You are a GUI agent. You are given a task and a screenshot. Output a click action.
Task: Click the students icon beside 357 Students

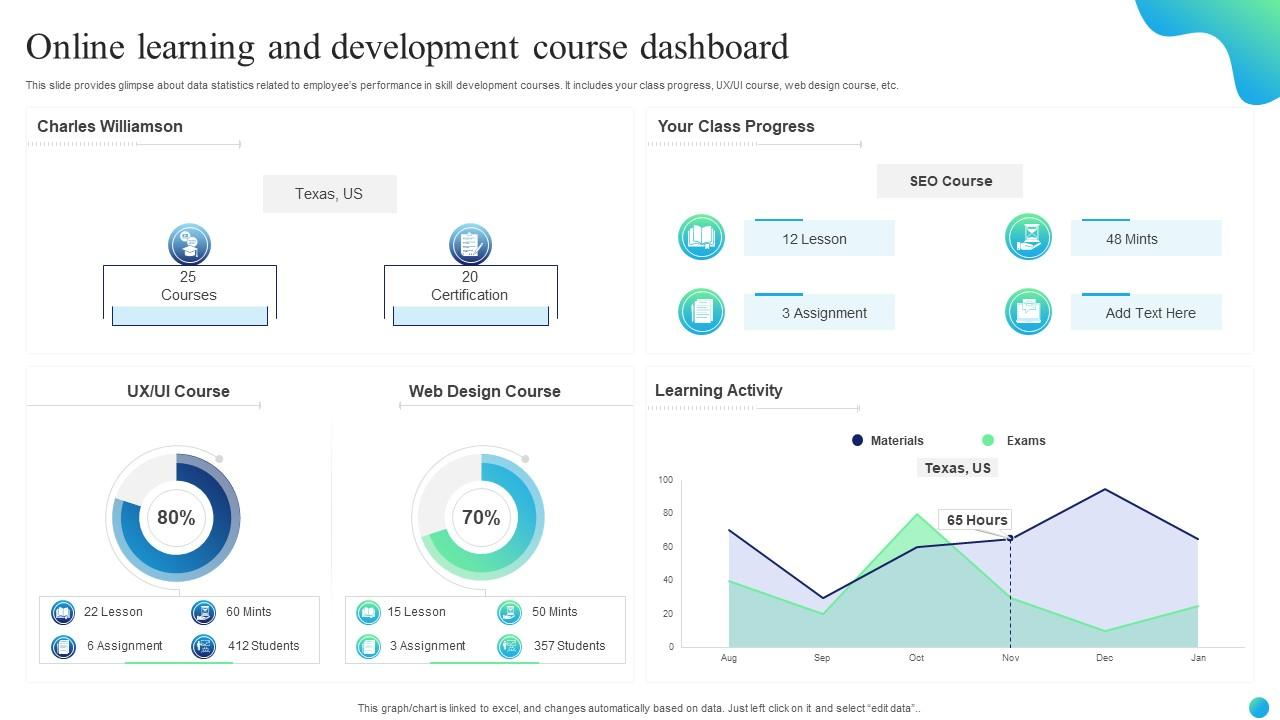click(509, 646)
